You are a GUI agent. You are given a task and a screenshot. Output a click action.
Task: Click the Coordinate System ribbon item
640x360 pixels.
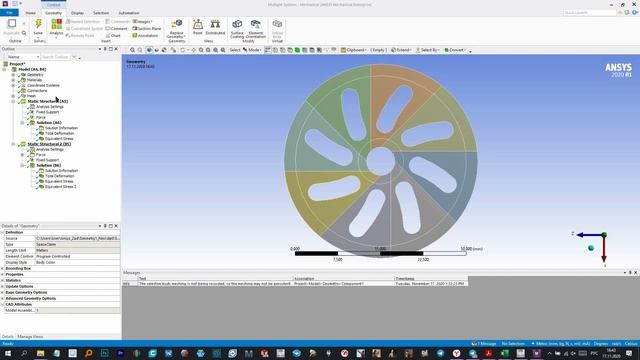pyautogui.click(x=84, y=29)
